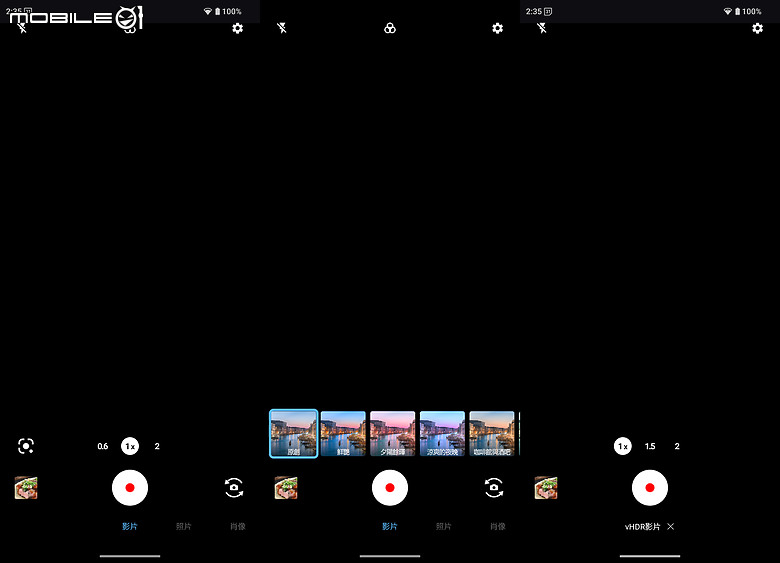
Task: Select 2 zoom on screen with 0.6 option
Action: (157, 446)
